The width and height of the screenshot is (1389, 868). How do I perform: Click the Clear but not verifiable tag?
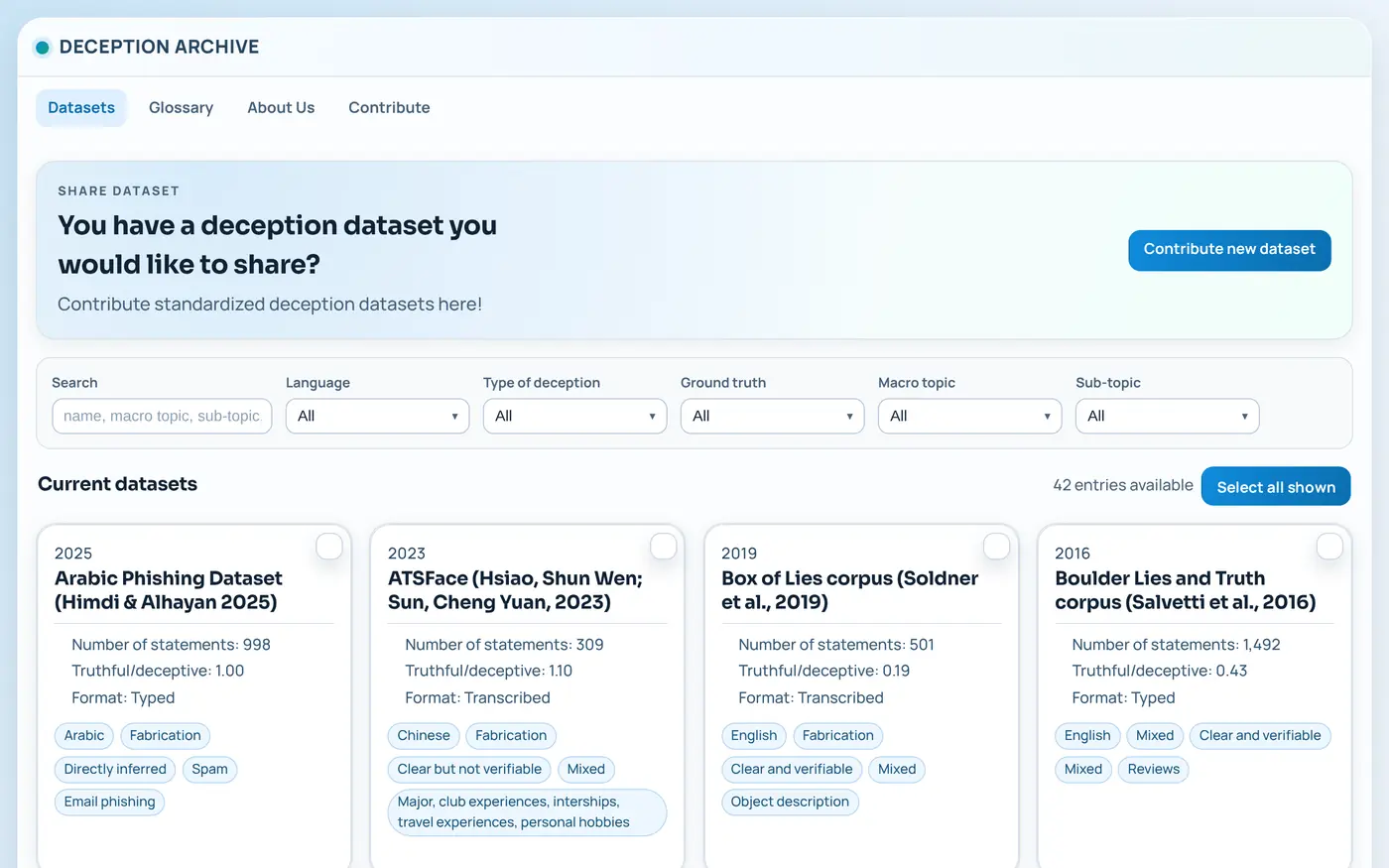pos(469,770)
